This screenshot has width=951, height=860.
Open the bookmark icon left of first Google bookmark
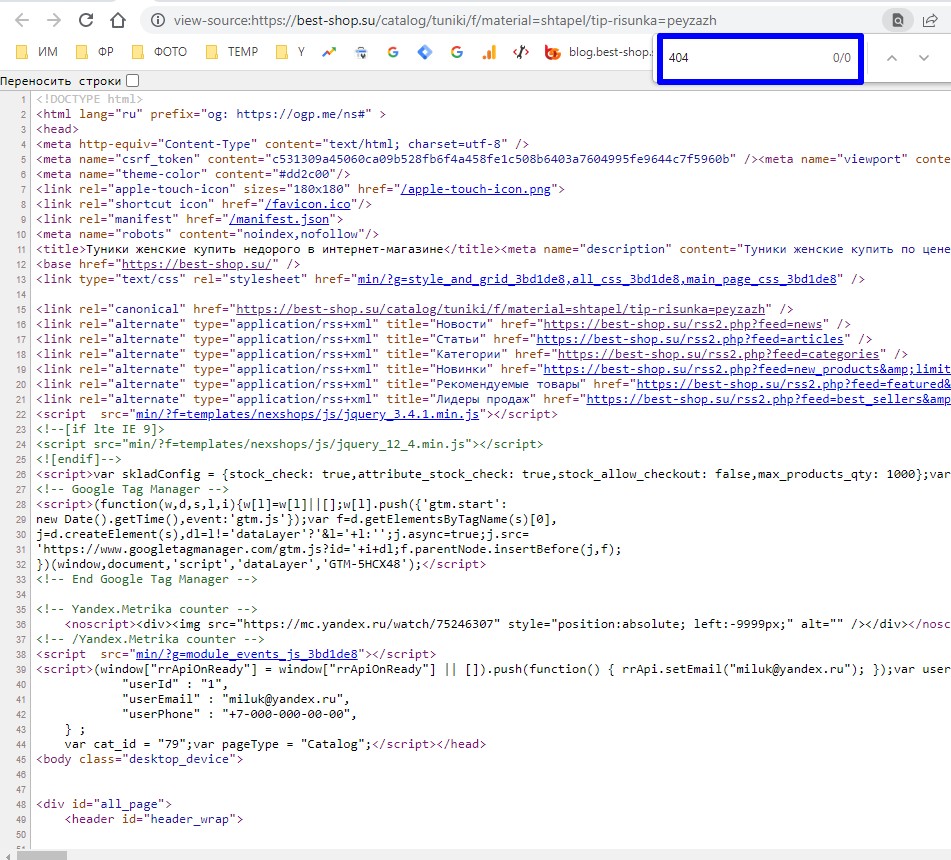[x=361, y=52]
